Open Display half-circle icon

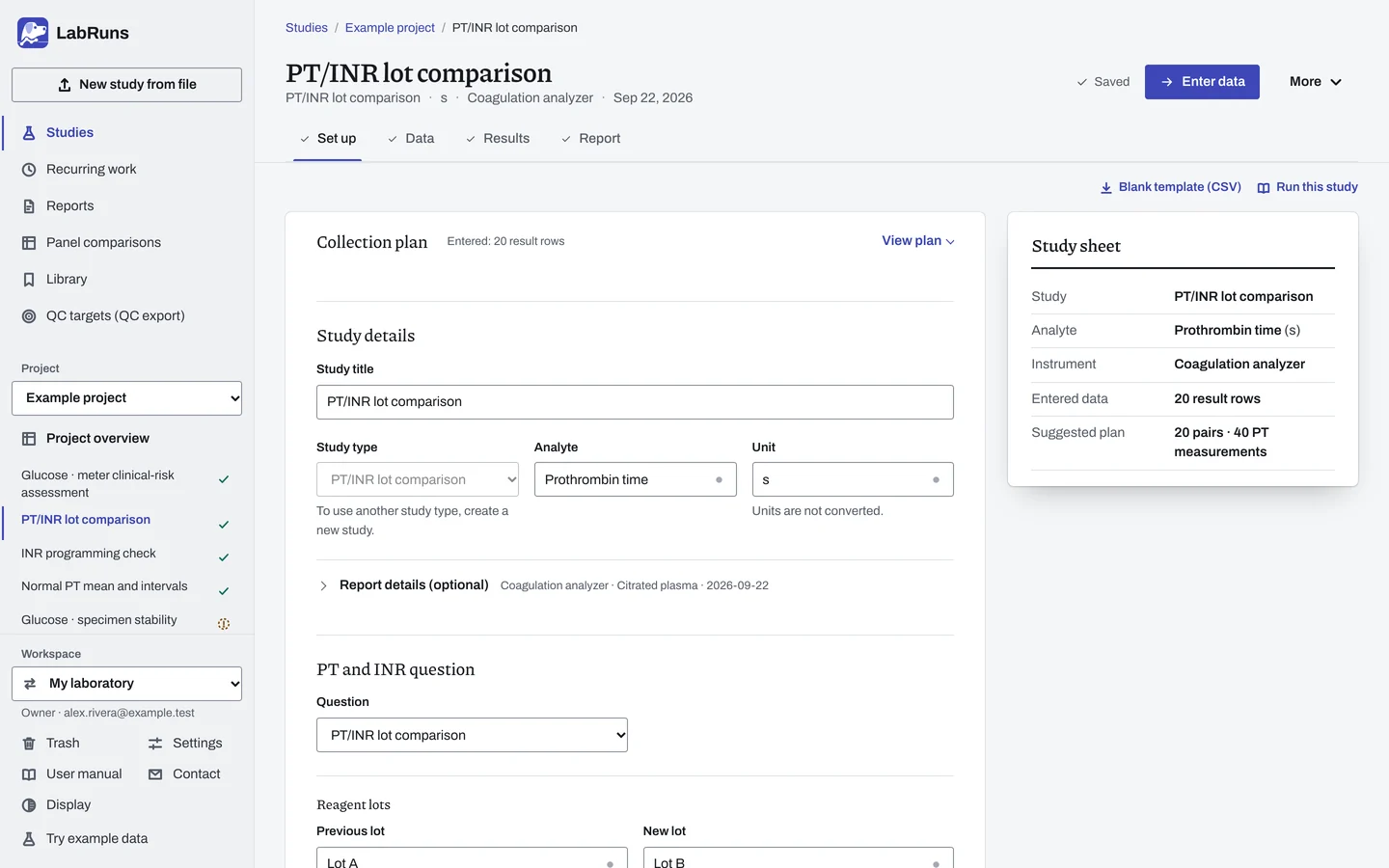29,805
